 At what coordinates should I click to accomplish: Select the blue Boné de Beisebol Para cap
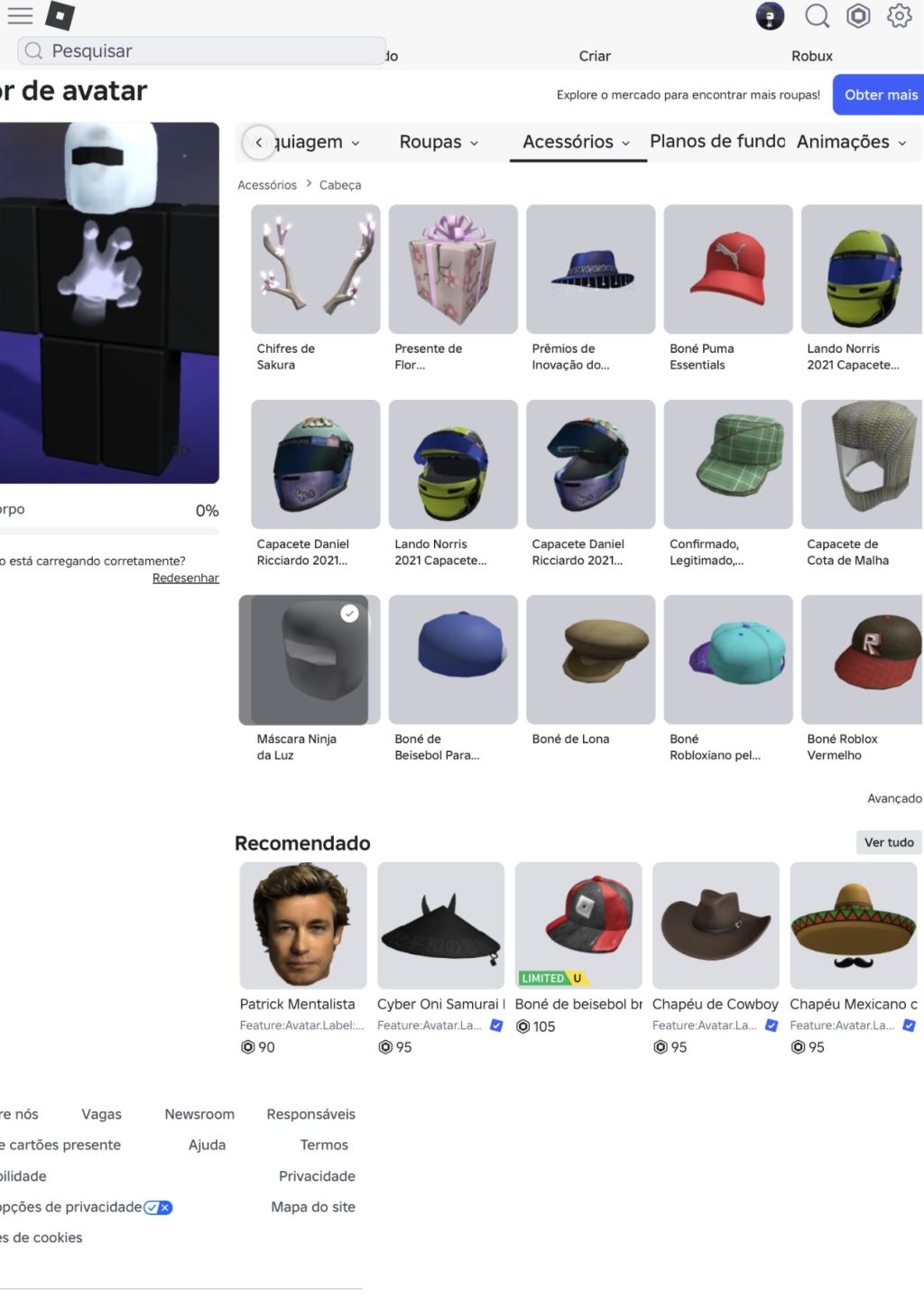[x=453, y=660]
